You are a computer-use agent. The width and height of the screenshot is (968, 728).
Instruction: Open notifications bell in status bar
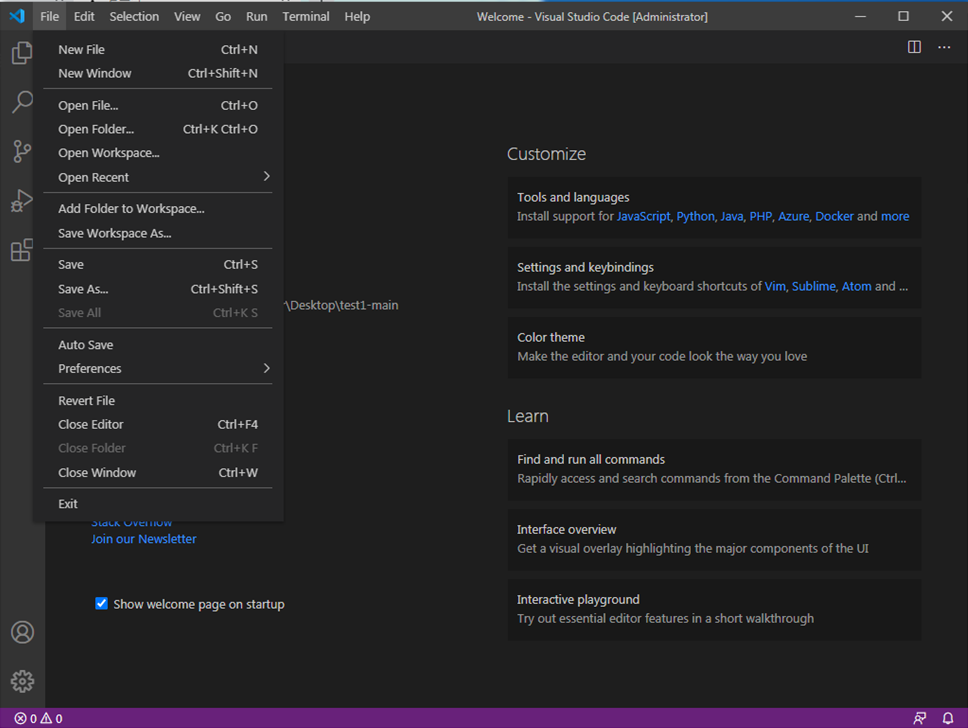click(948, 718)
